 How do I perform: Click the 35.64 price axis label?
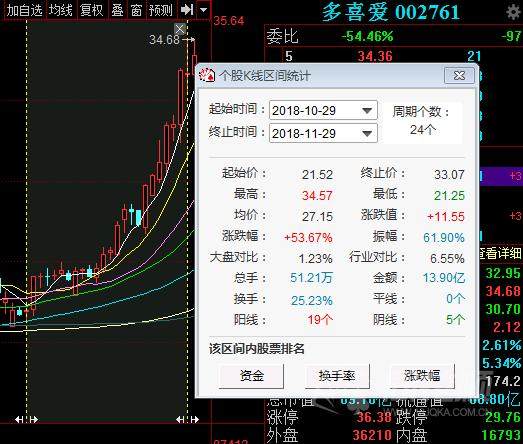click(229, 21)
